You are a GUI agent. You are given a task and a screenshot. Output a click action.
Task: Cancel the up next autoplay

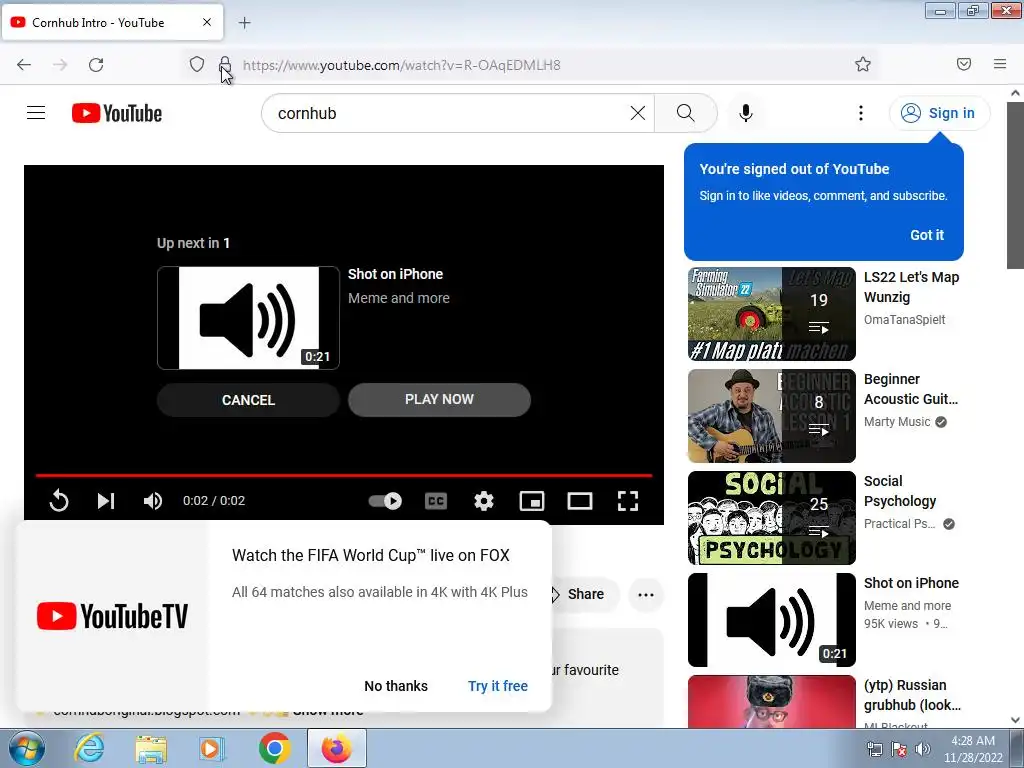pyautogui.click(x=248, y=400)
